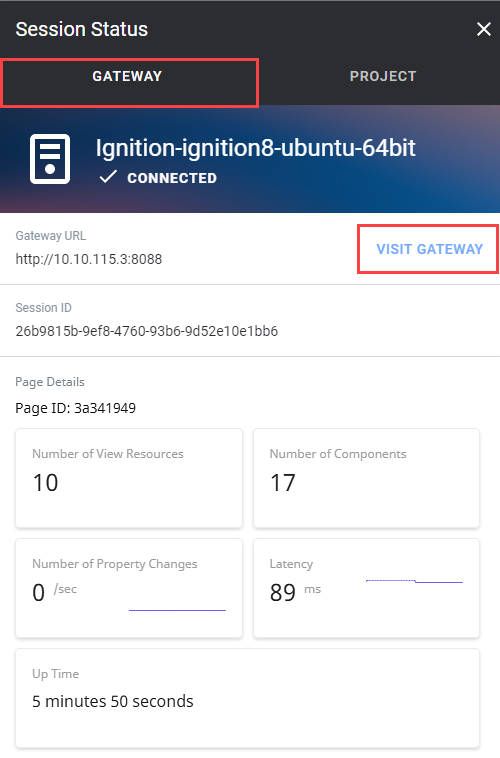The width and height of the screenshot is (500, 758).
Task: Switch to the GATEWAY tab
Action: 127,76
